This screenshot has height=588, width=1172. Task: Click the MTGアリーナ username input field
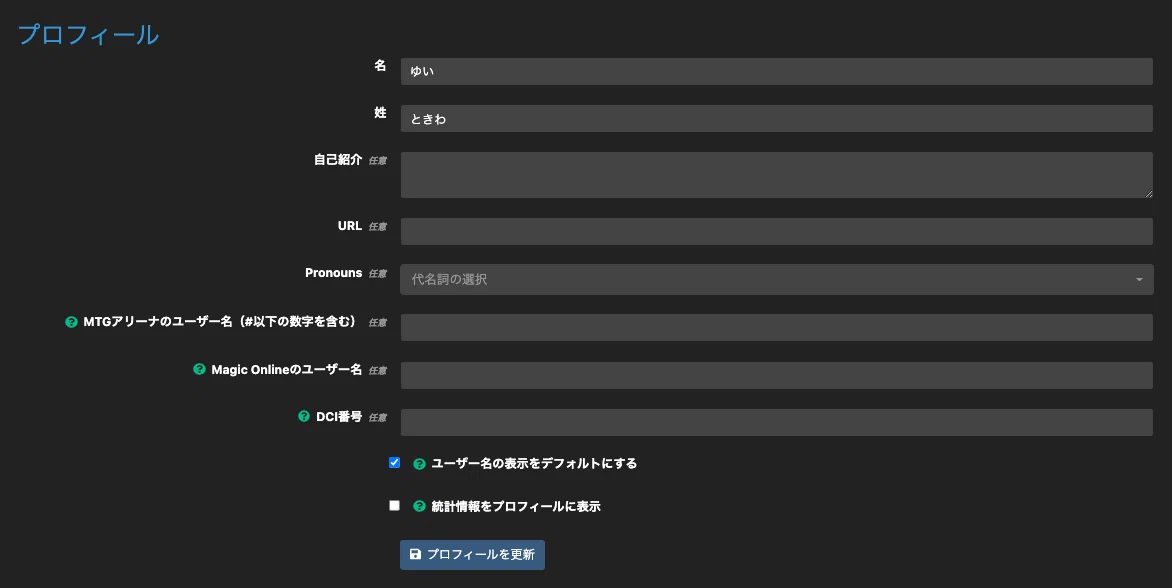(777, 327)
